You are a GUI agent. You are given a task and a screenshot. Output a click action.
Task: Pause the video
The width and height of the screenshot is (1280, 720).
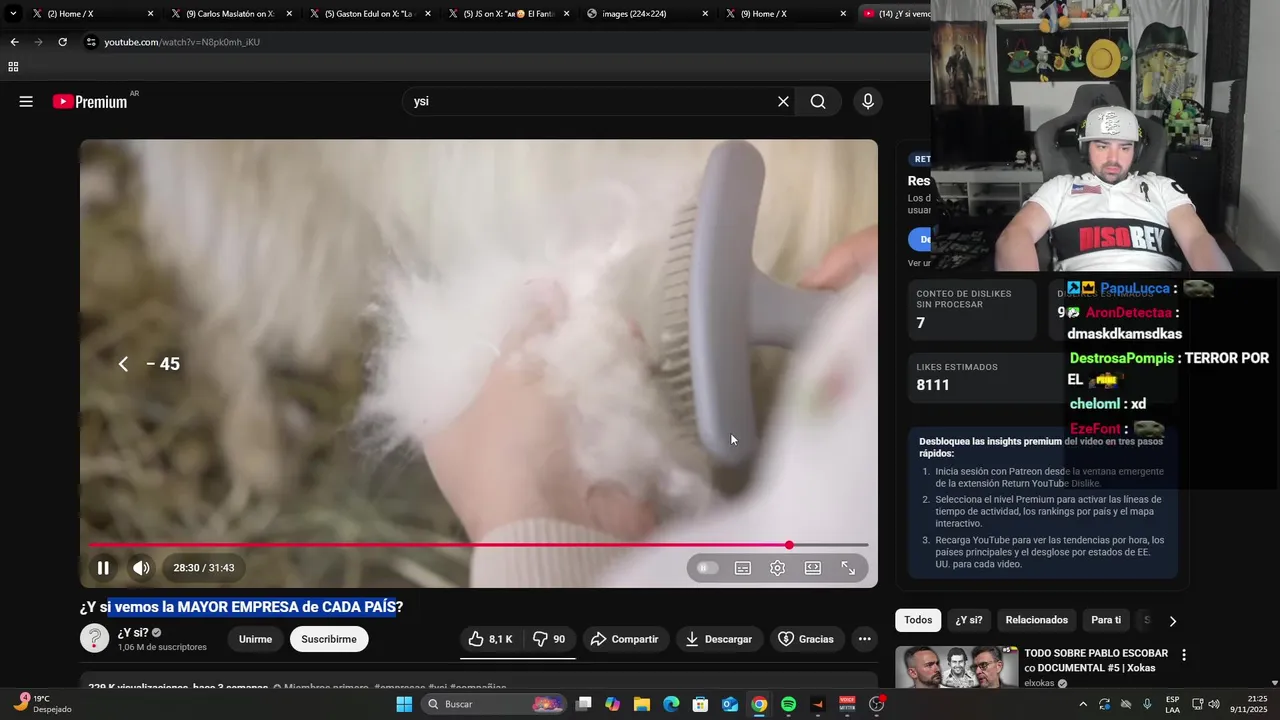(x=103, y=568)
